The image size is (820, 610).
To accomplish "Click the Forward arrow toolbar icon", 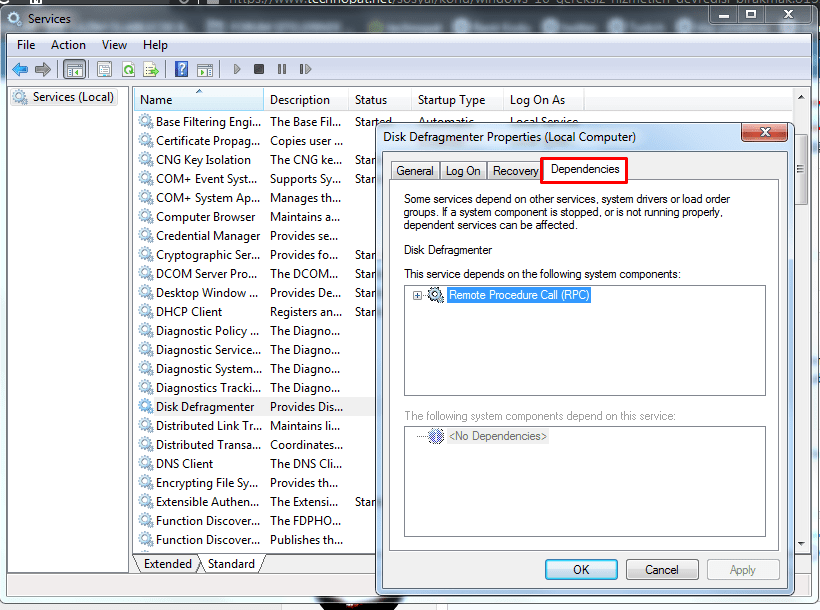I will 43,69.
